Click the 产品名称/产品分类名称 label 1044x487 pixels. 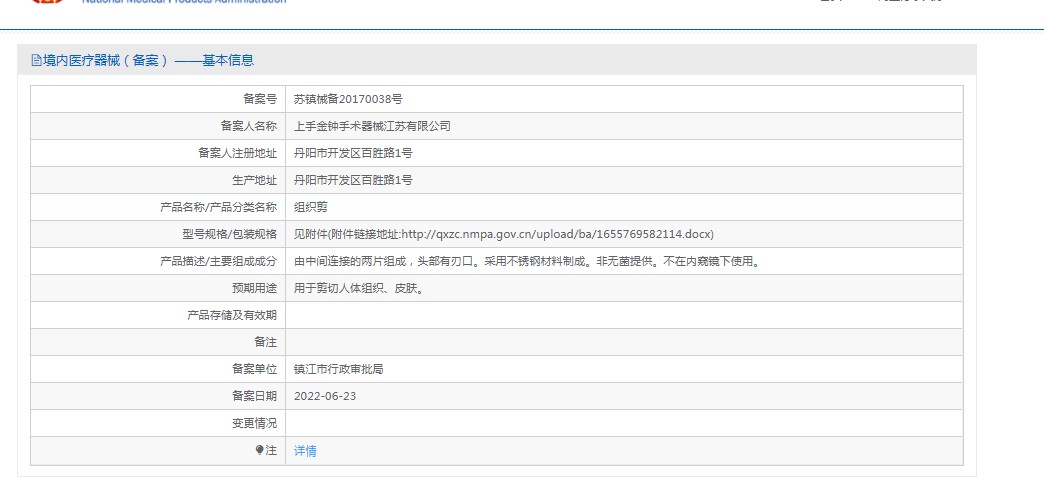218,207
